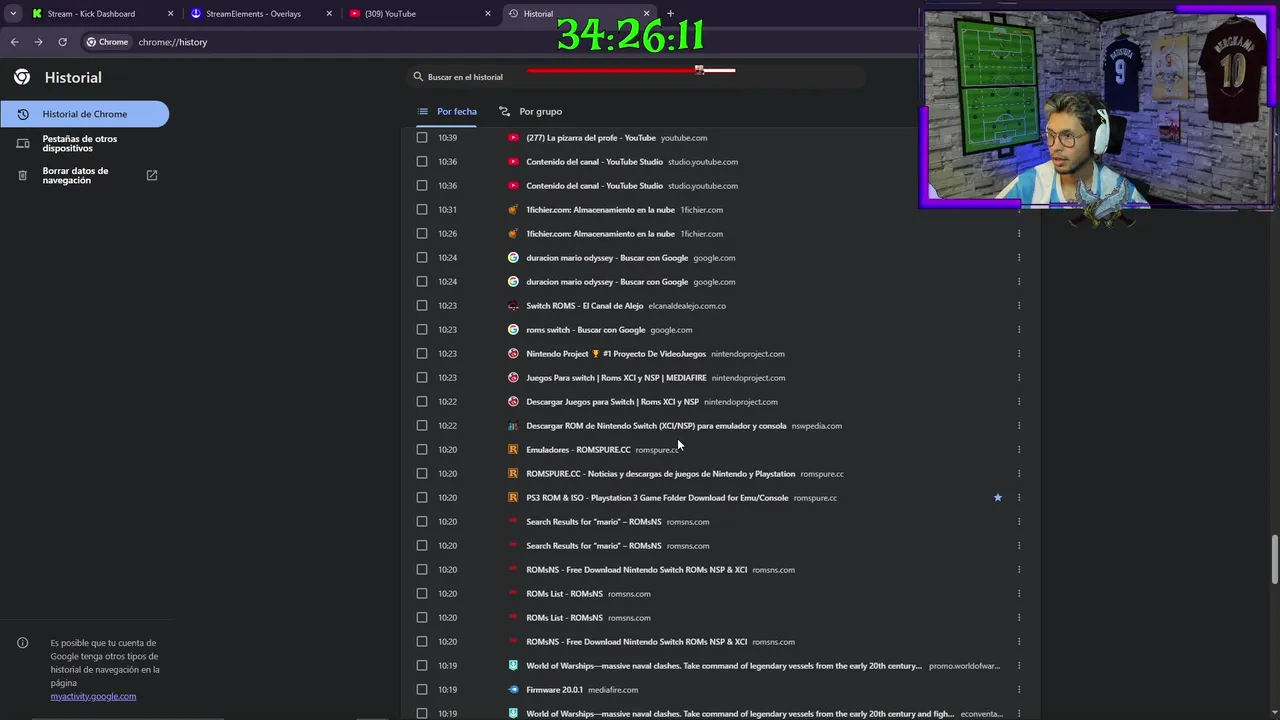This screenshot has width=1280, height=720.
Task: Open more actions for Juegos Para switch entry
Action: tap(1019, 378)
